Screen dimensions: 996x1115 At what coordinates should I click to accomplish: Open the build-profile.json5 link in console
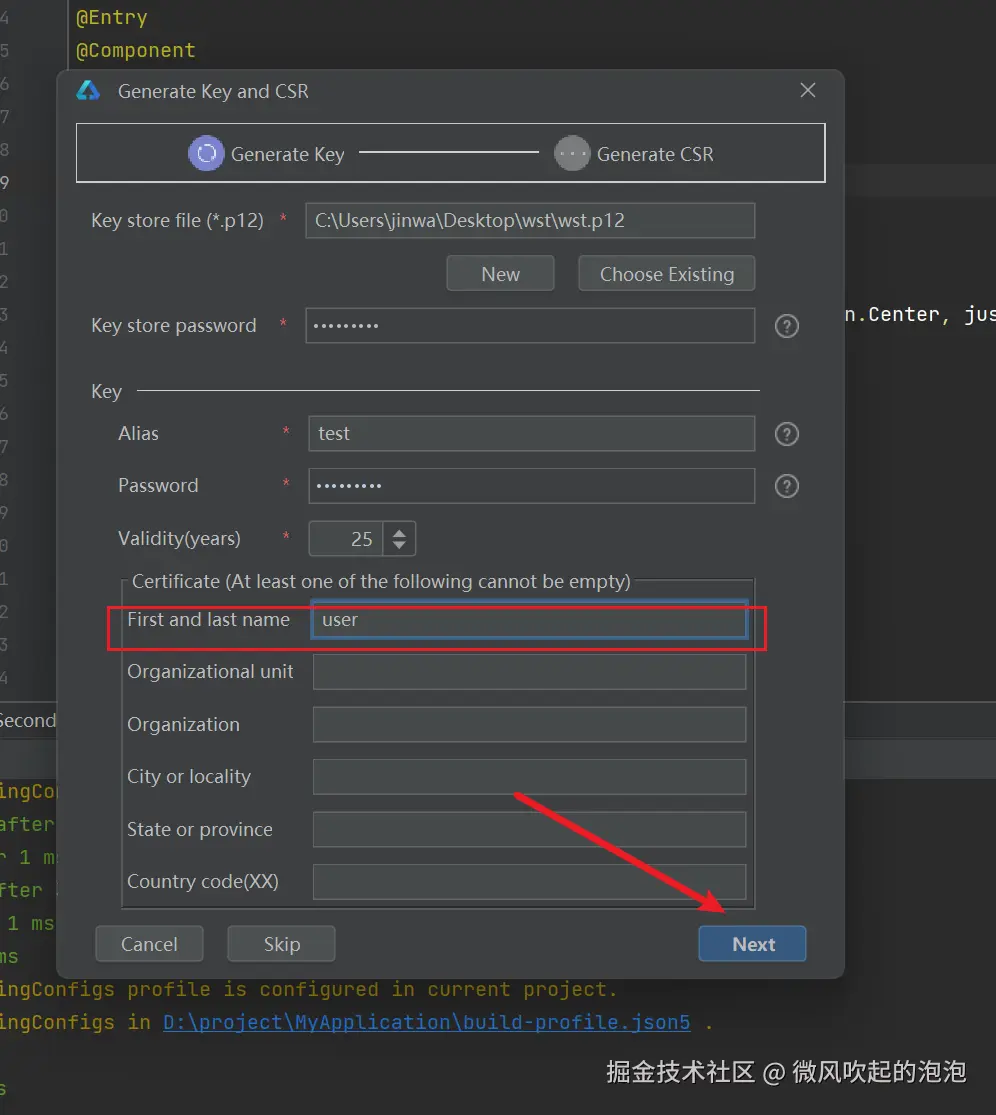tap(427, 1023)
